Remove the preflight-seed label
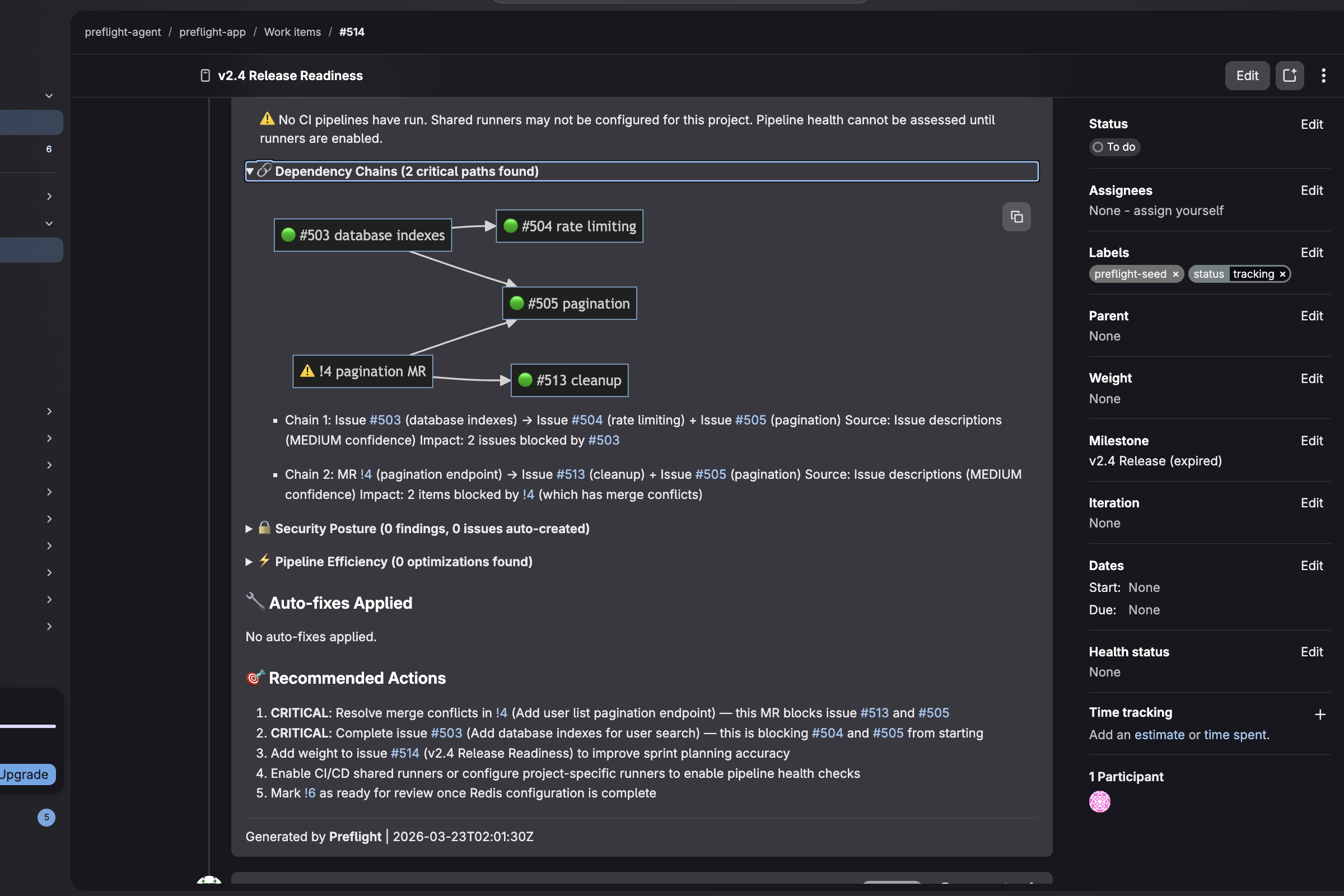This screenshot has height=896, width=1344. tap(1175, 274)
